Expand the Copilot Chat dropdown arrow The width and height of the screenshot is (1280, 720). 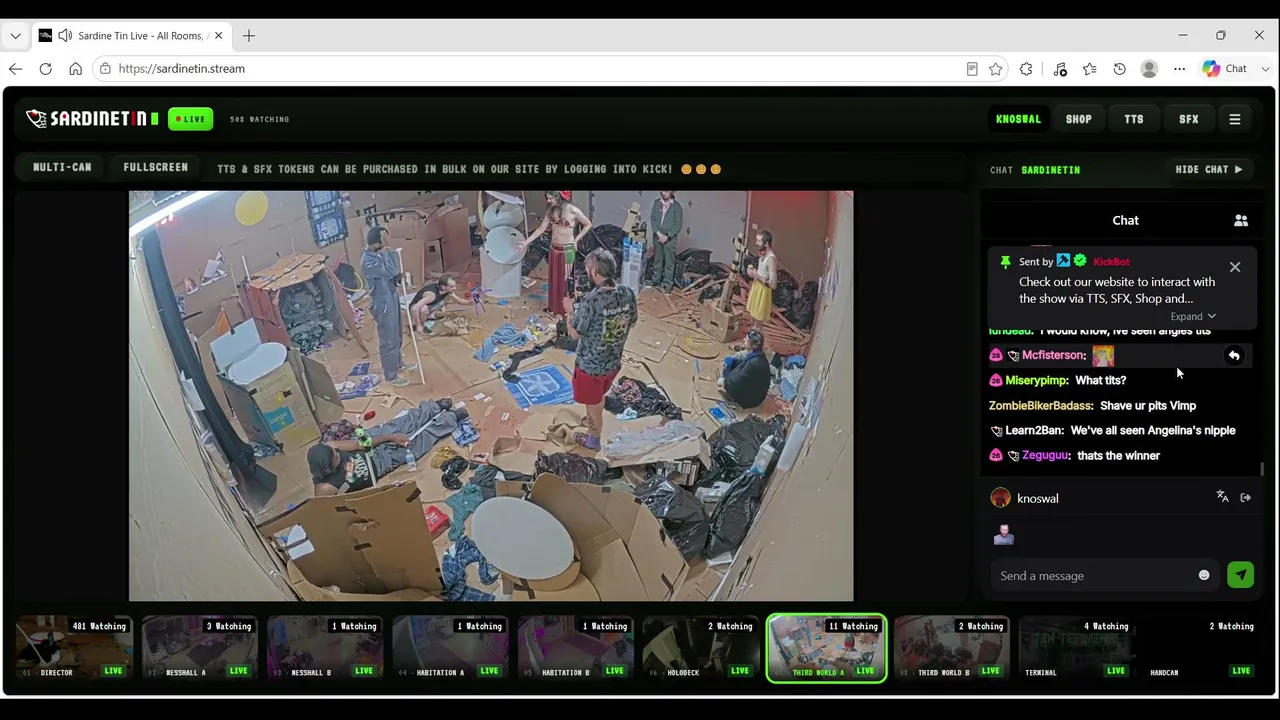[1265, 69]
